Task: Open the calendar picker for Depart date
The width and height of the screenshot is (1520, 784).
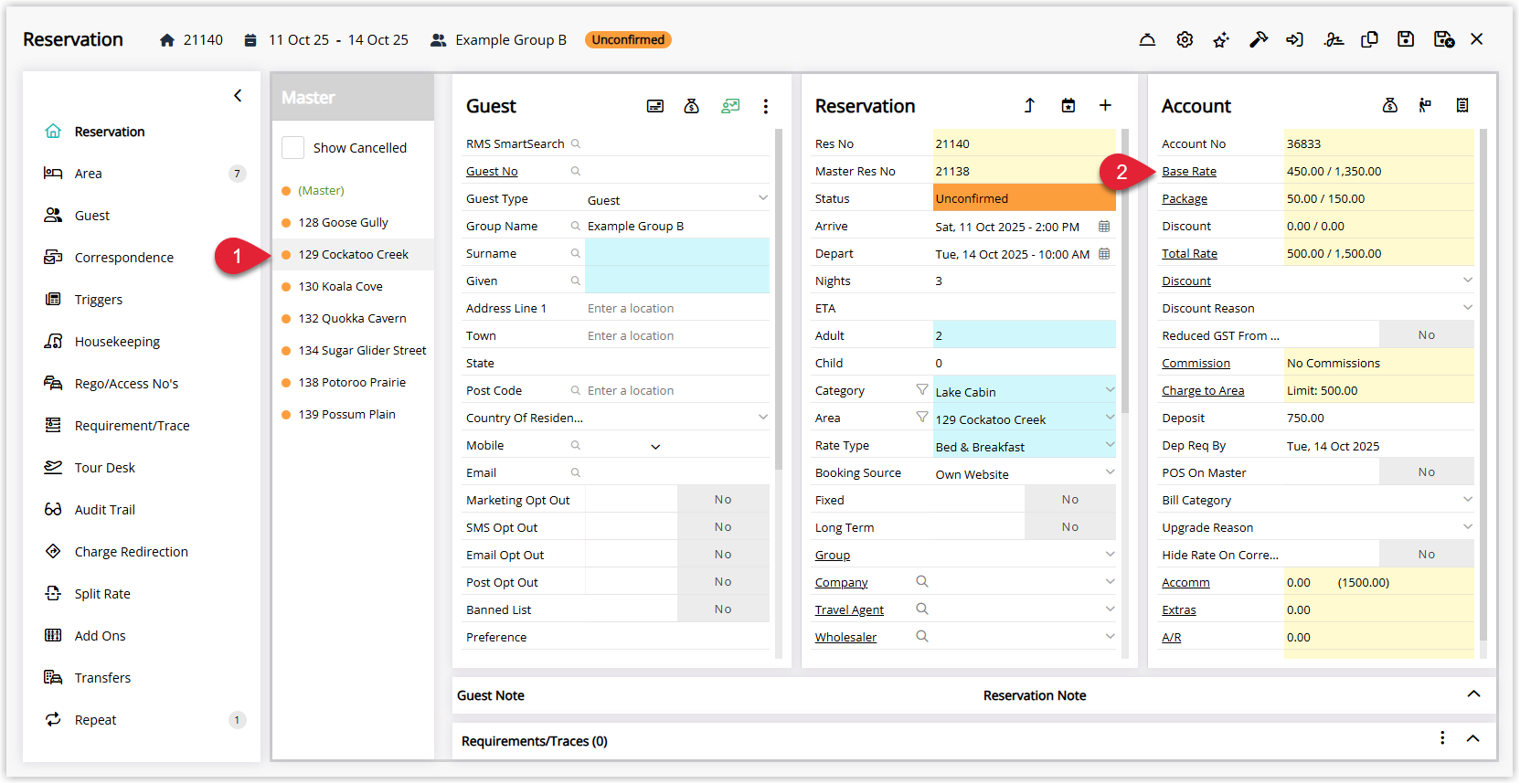Action: (x=1104, y=253)
